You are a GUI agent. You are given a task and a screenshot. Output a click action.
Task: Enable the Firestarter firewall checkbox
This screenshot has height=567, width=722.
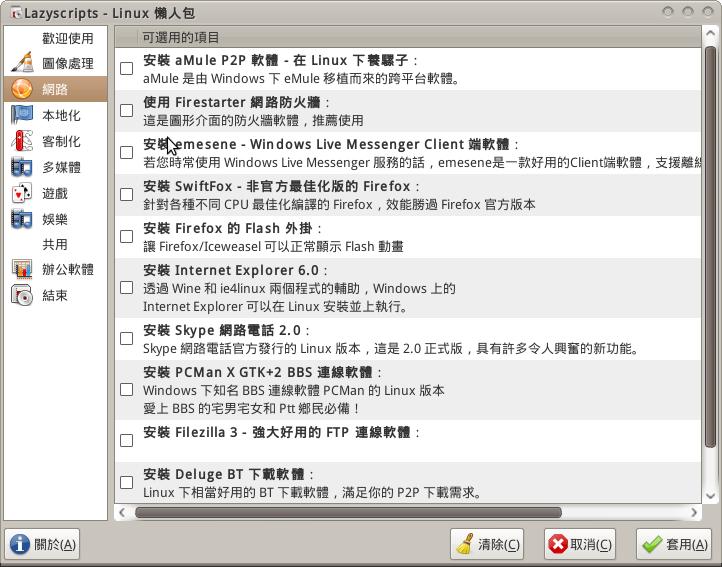tap(127, 111)
